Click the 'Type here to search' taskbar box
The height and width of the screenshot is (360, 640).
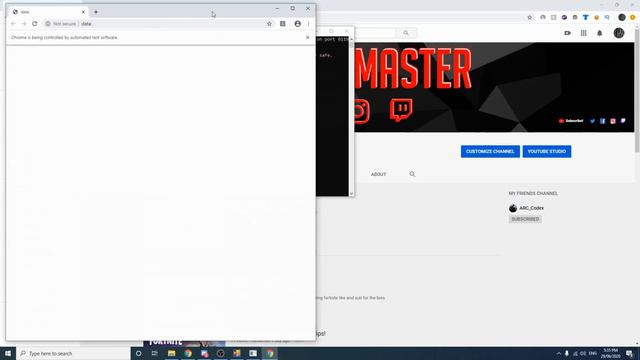click(x=73, y=353)
